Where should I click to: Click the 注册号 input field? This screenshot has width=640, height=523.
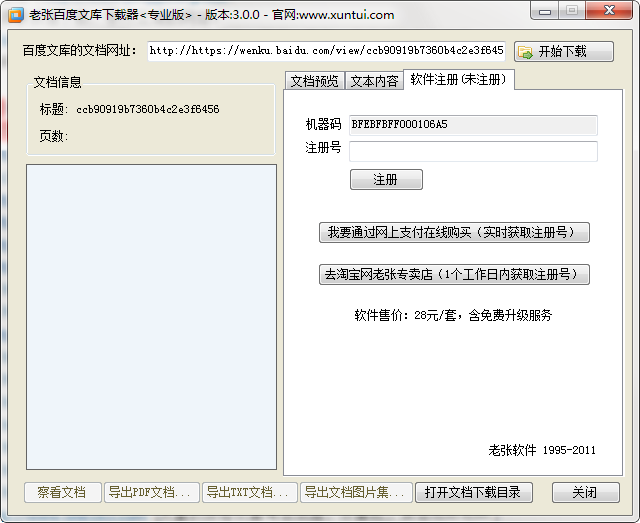[473, 151]
